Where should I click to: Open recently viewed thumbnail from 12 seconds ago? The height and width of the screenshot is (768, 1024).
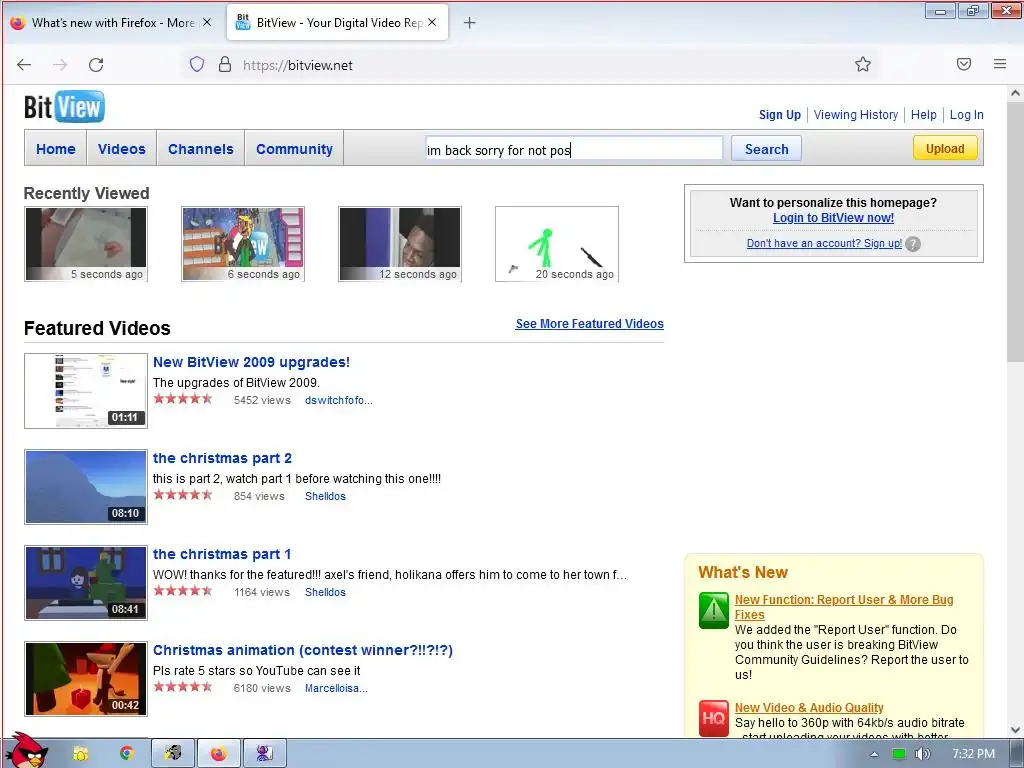pos(400,244)
